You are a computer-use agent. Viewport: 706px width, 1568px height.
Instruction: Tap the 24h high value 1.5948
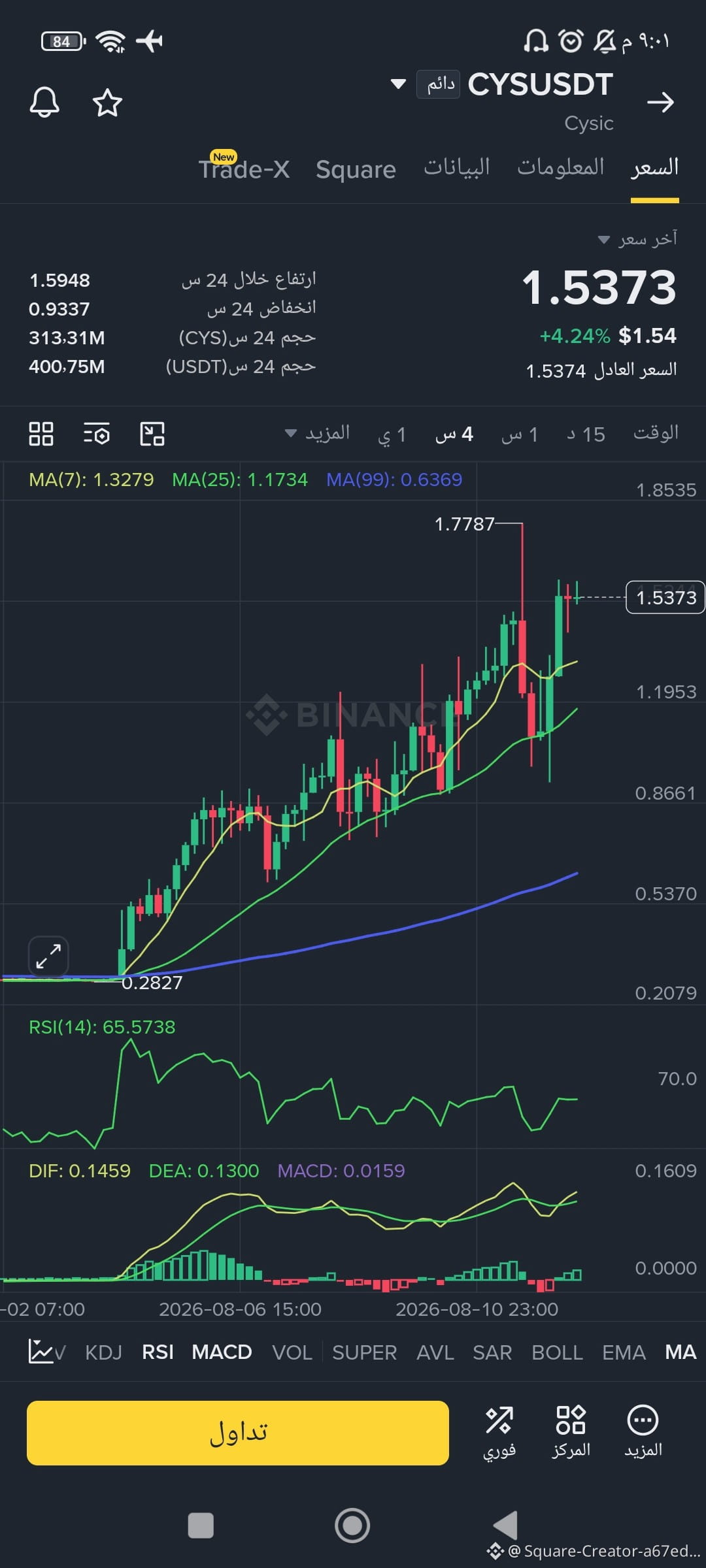tap(59, 280)
